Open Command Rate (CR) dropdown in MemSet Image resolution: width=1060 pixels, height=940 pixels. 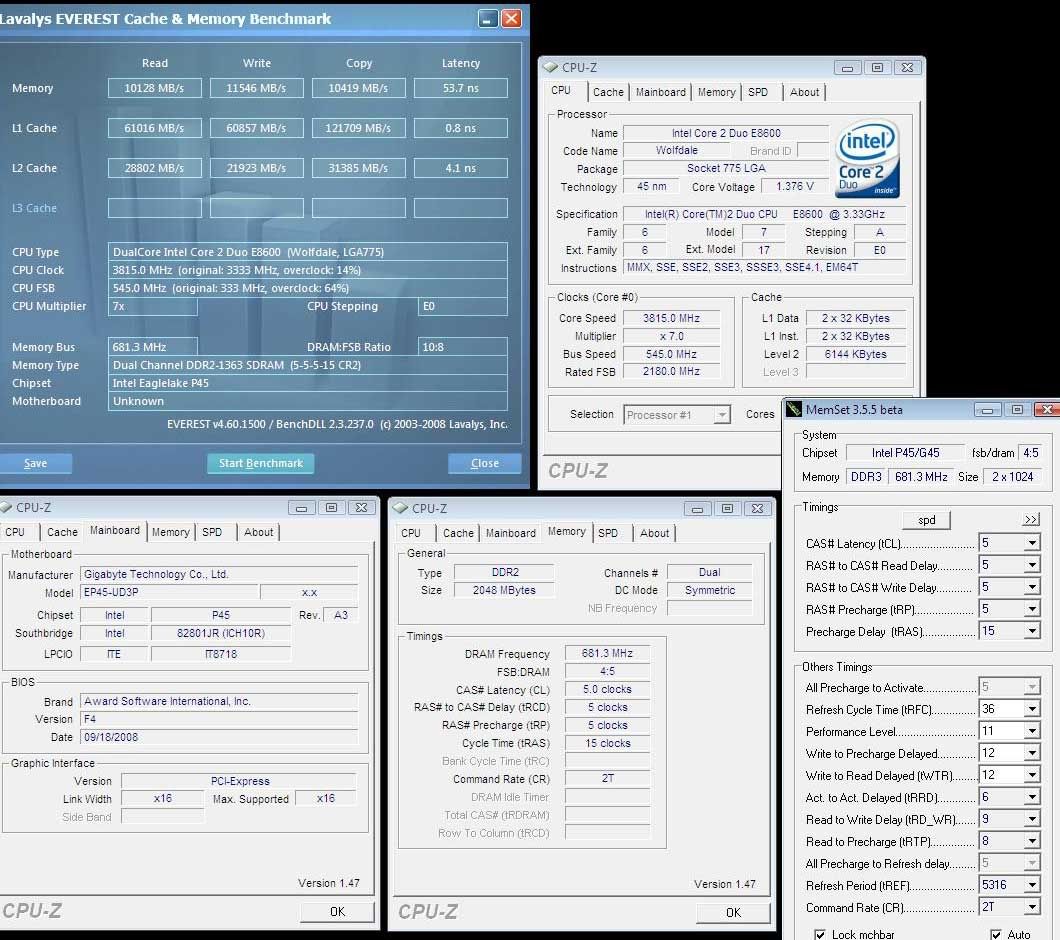[1032, 908]
